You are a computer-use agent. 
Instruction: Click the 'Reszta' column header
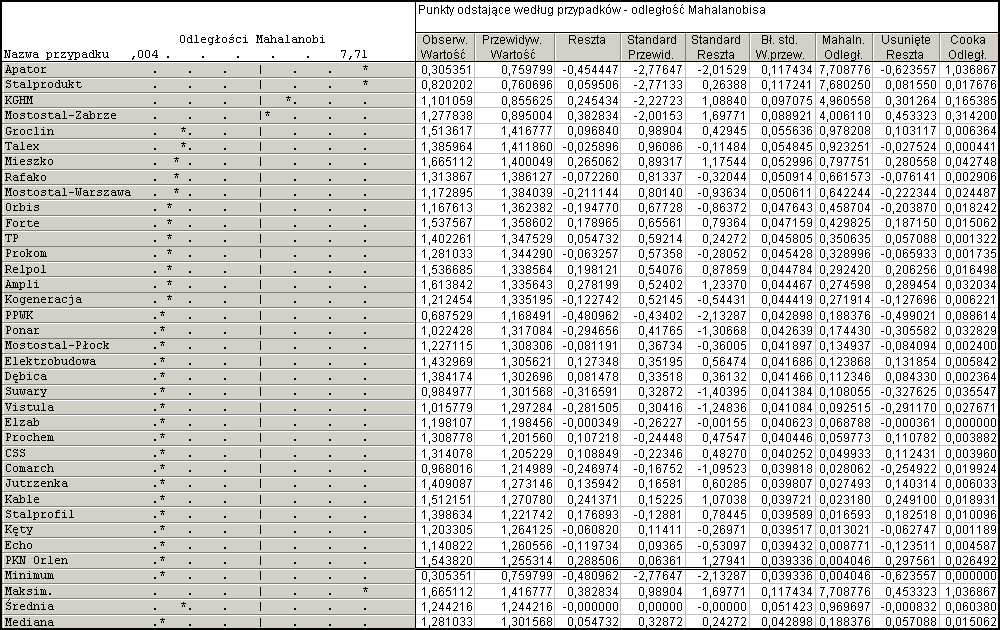(587, 47)
